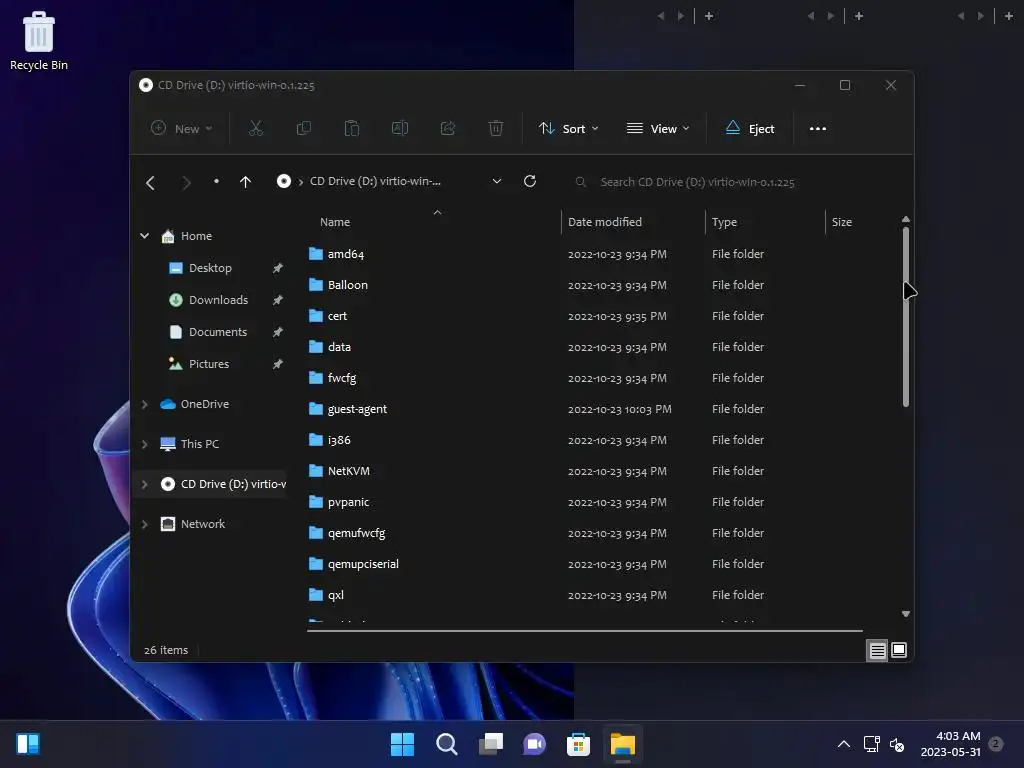Viewport: 1024px width, 768px height.
Task: Expand the CD Drive (D:) tree node
Action: point(144,484)
